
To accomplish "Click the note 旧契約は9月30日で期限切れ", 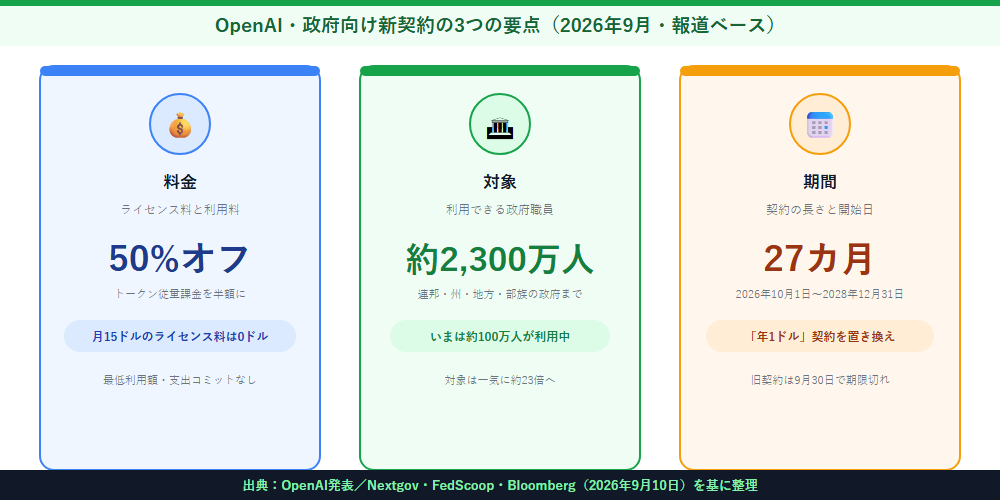I will (820, 379).
